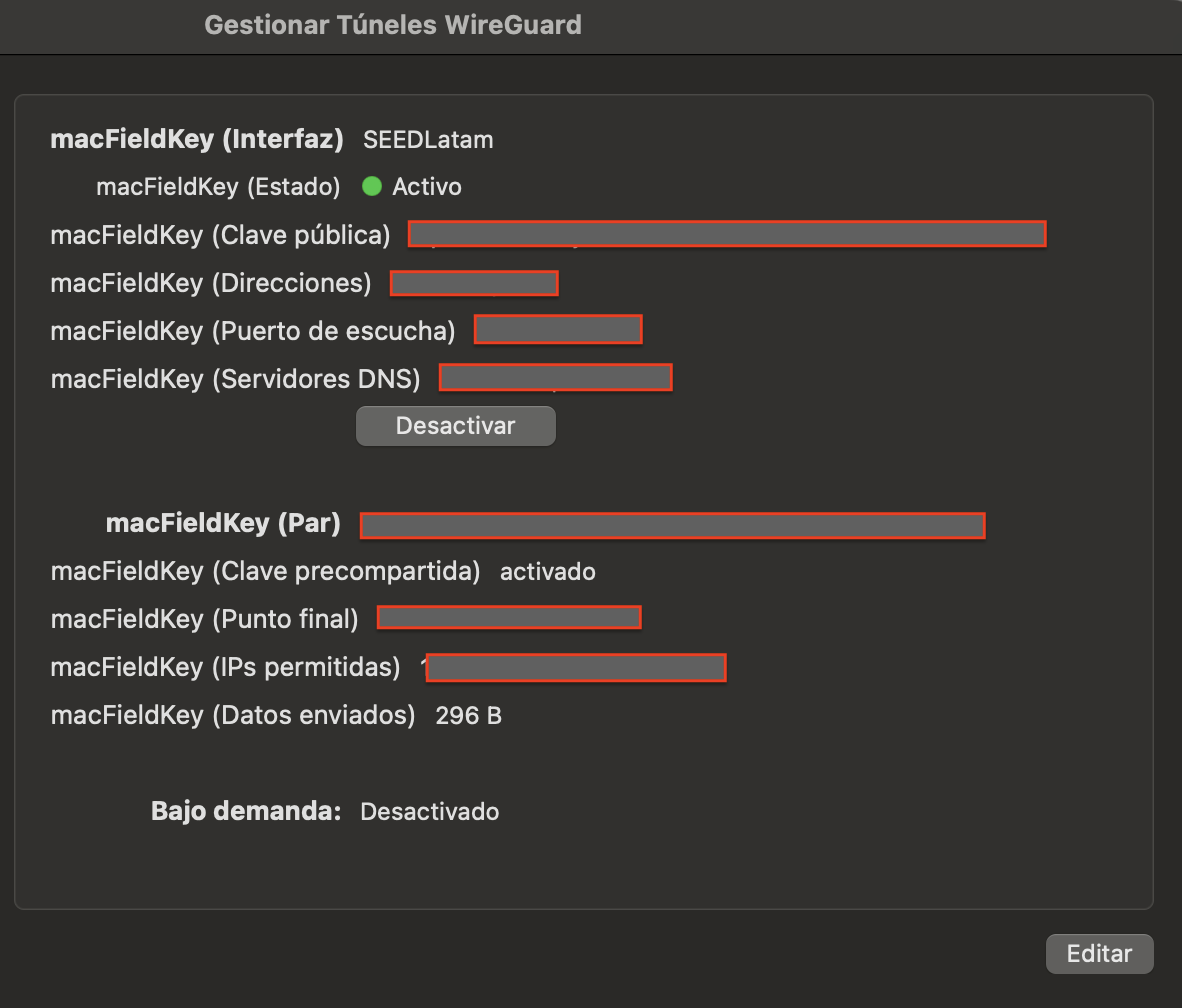1182x1008 pixels.
Task: Select the redacted Punto final value
Action: tap(509, 618)
